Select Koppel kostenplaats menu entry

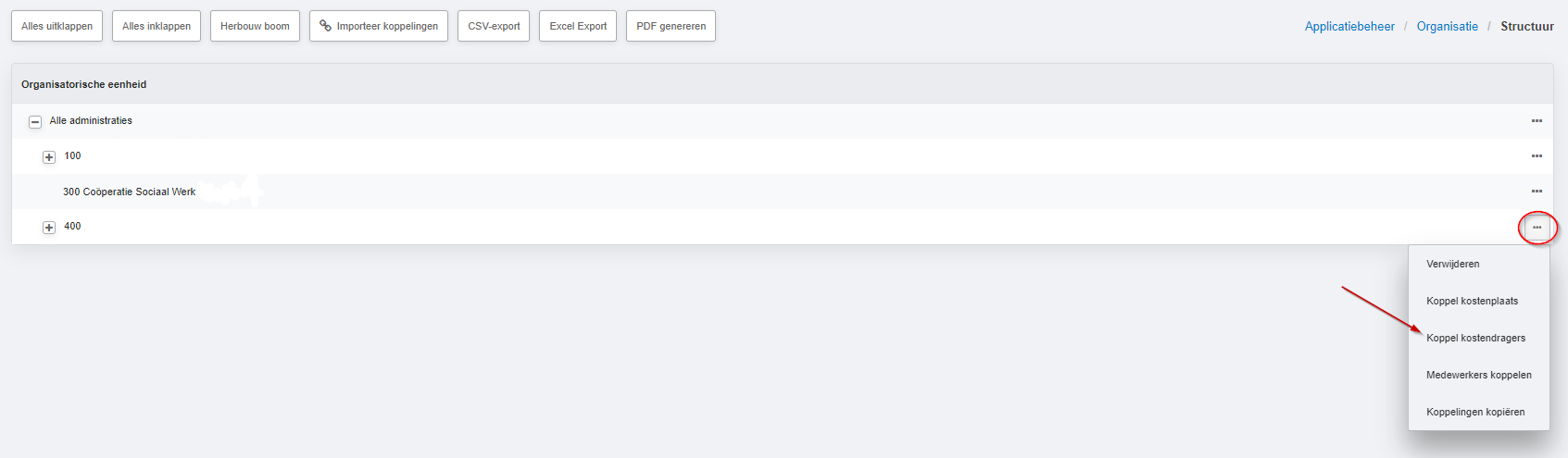tap(1472, 301)
